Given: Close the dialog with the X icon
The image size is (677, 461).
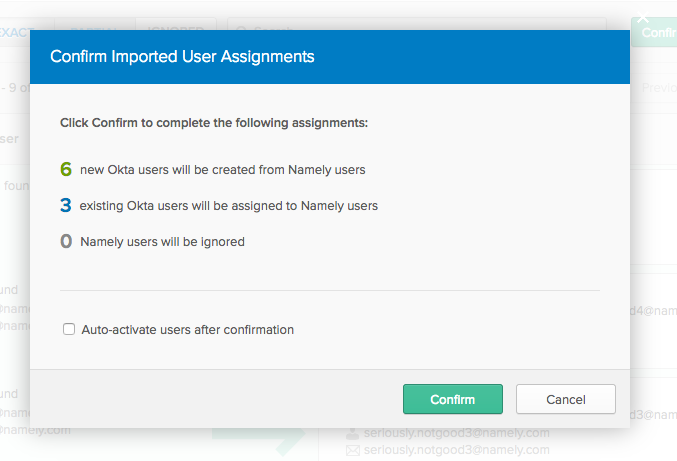Looking at the screenshot, I should point(643,17).
